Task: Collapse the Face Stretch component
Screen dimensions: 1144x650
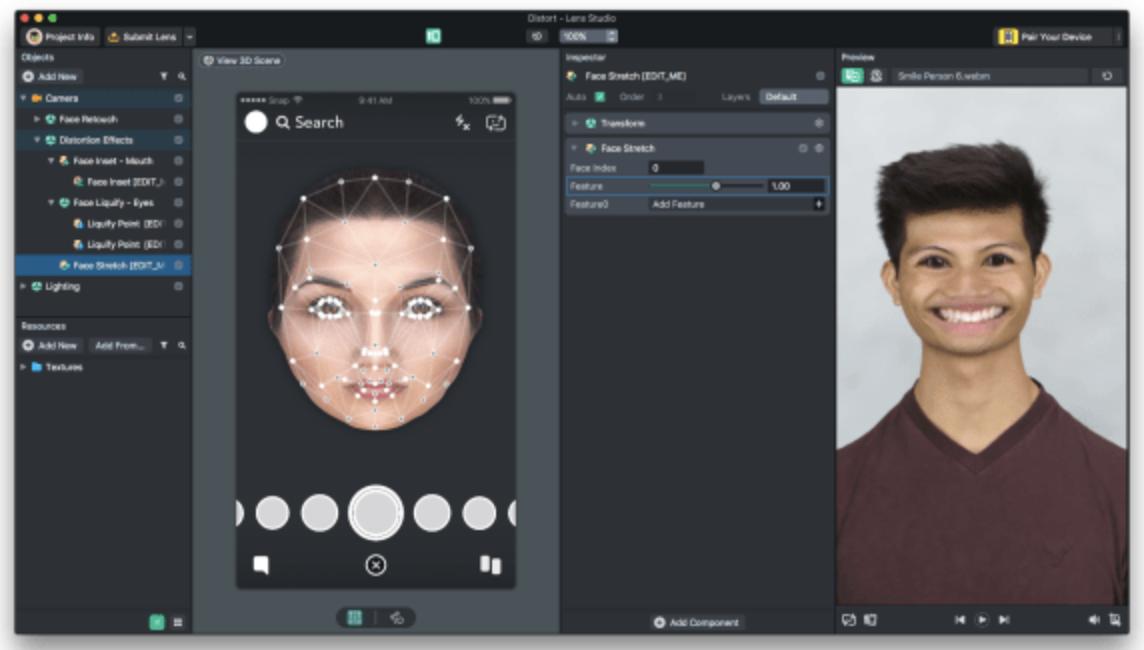Action: [575, 148]
